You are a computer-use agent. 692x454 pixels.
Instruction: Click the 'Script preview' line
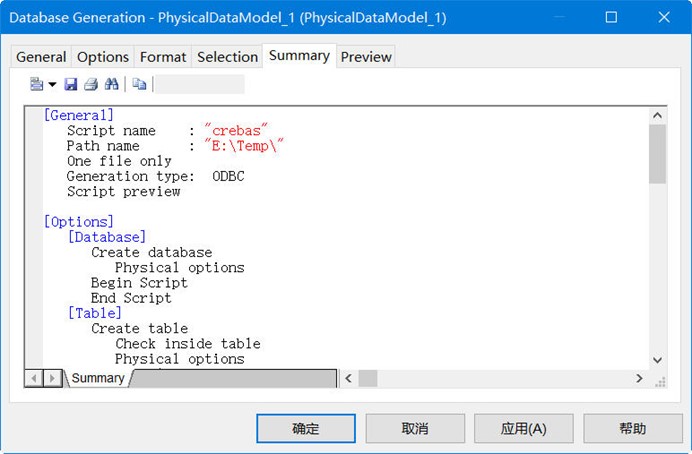[124, 191]
